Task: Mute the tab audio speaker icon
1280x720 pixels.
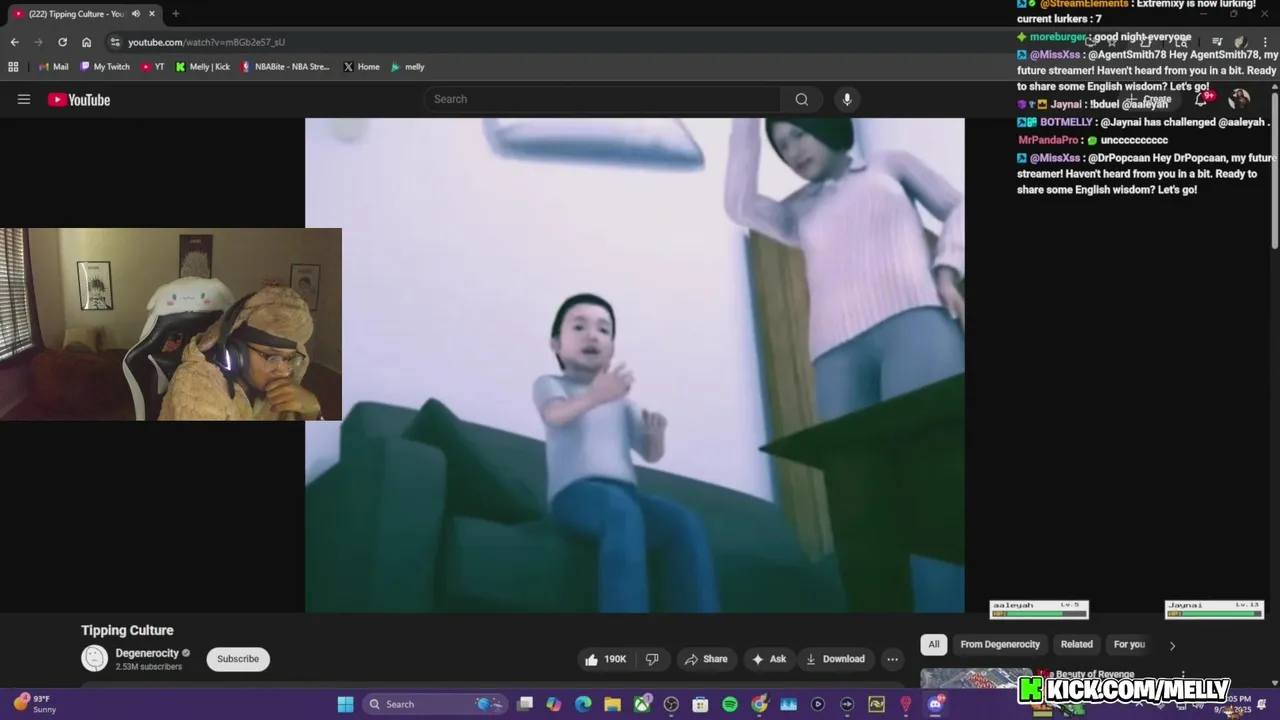Action: click(135, 14)
